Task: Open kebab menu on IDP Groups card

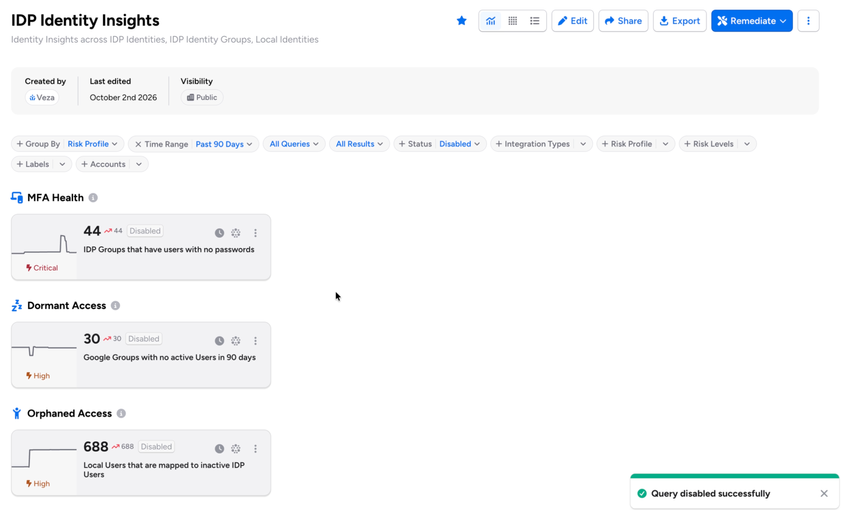Action: coord(255,233)
